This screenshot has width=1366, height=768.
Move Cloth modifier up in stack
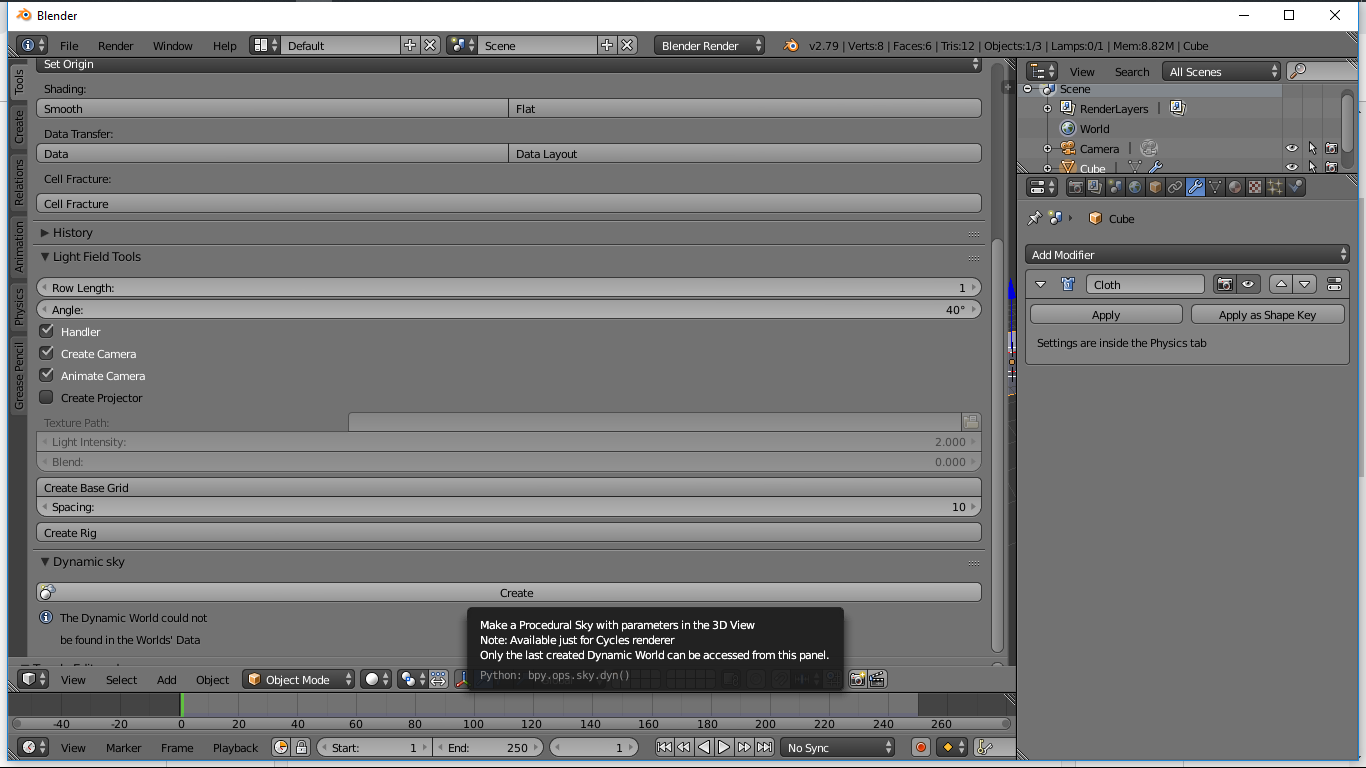click(1281, 285)
